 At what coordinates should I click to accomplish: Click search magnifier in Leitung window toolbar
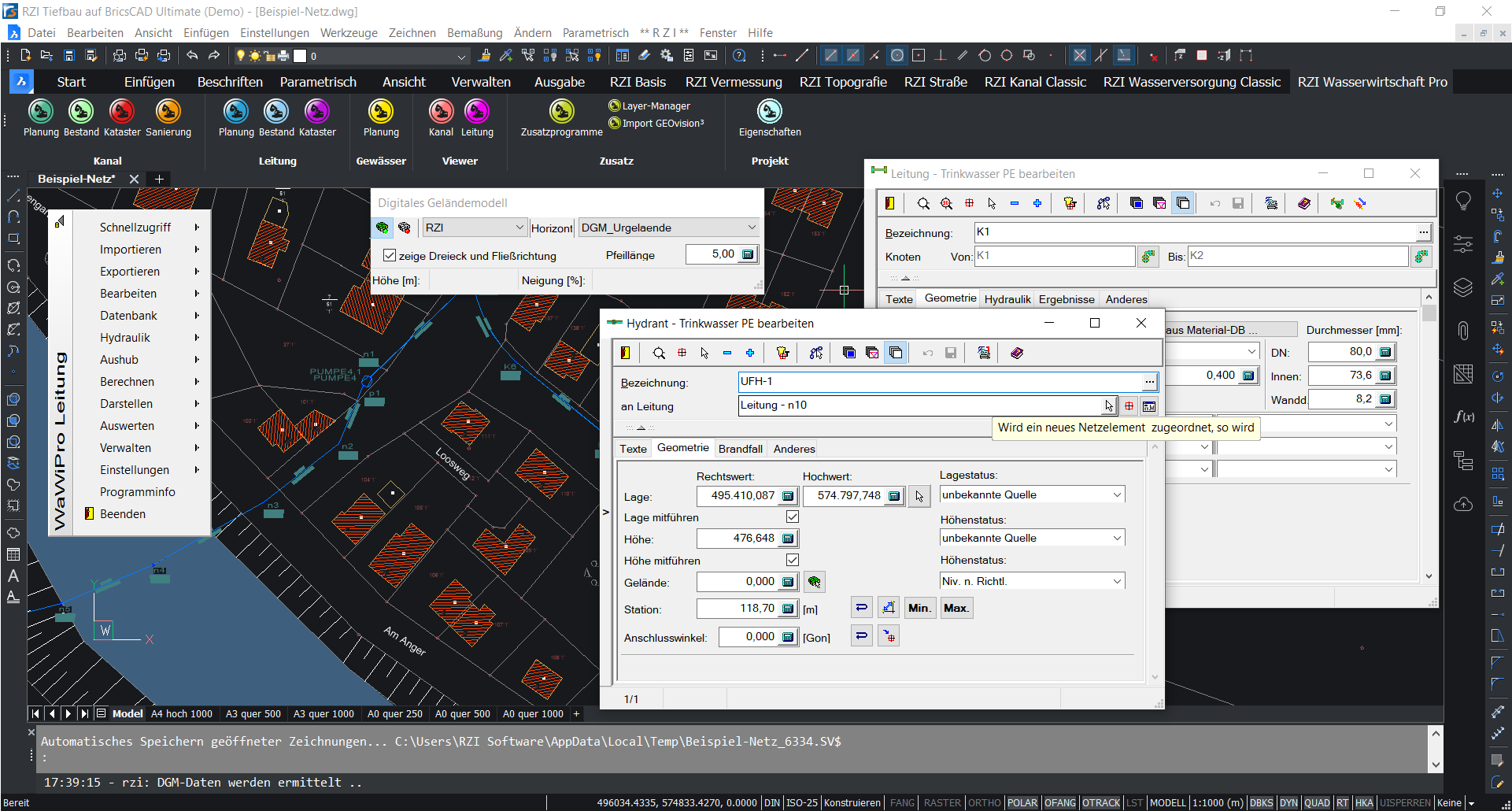click(x=923, y=203)
